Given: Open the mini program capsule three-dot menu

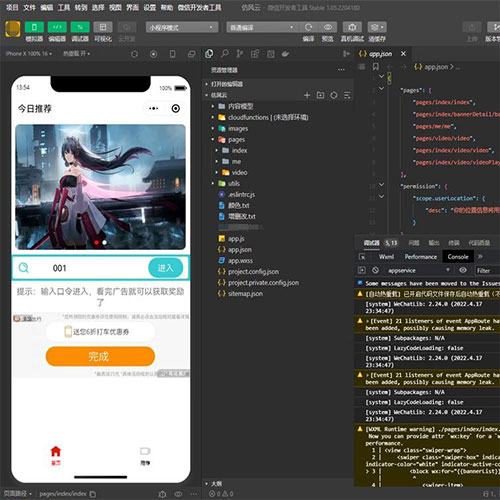Looking at the screenshot, I should [154, 108].
